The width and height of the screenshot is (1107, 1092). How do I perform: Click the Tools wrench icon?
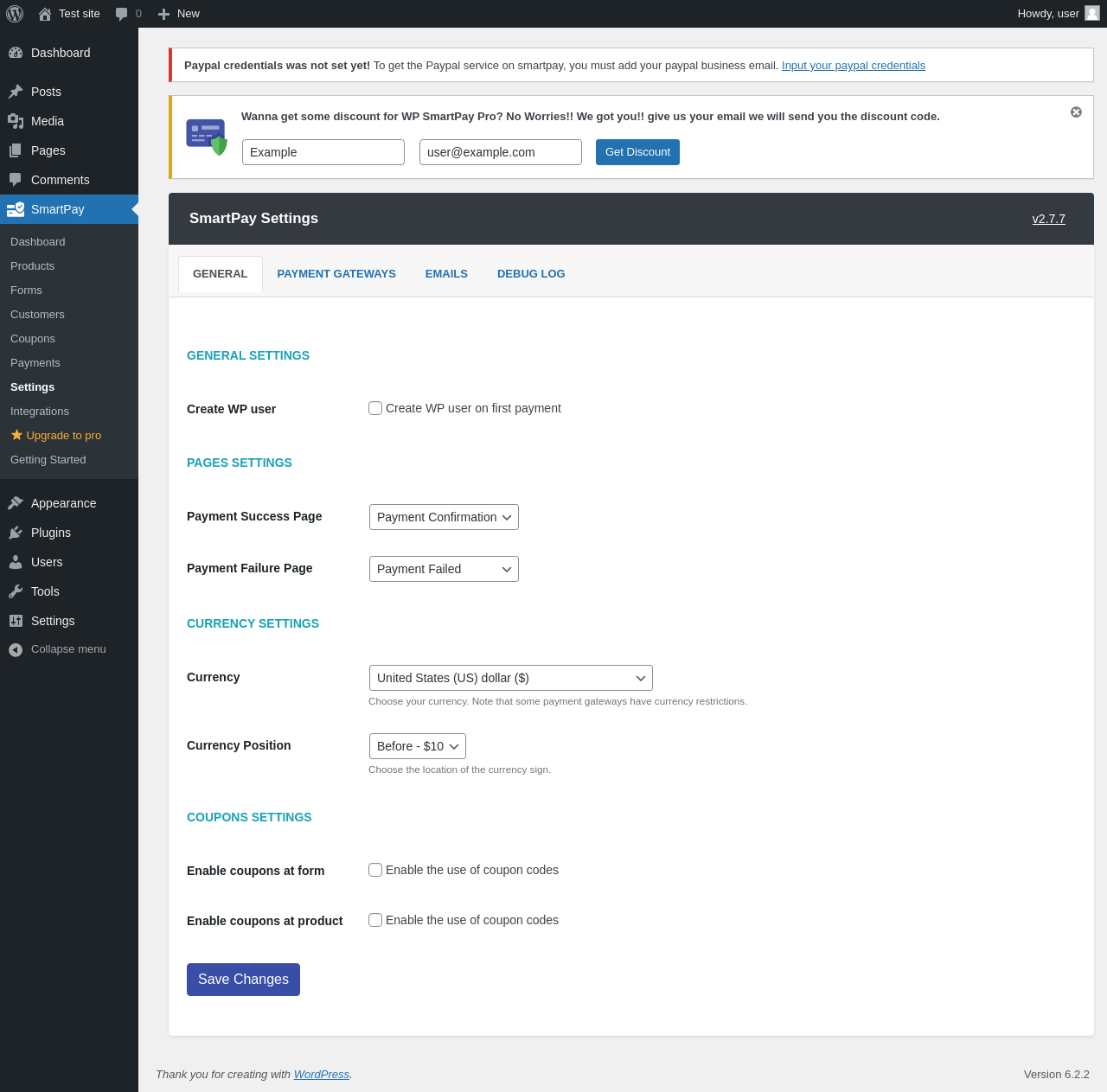pyautogui.click(x=16, y=591)
